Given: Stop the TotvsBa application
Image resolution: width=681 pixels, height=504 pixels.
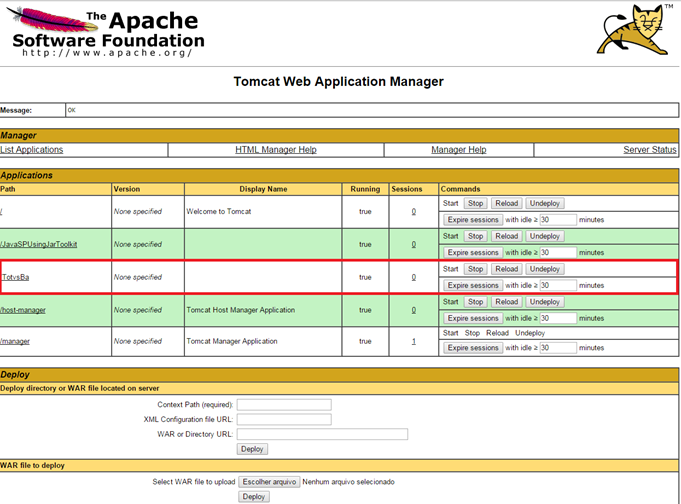Looking at the screenshot, I should click(x=476, y=269).
